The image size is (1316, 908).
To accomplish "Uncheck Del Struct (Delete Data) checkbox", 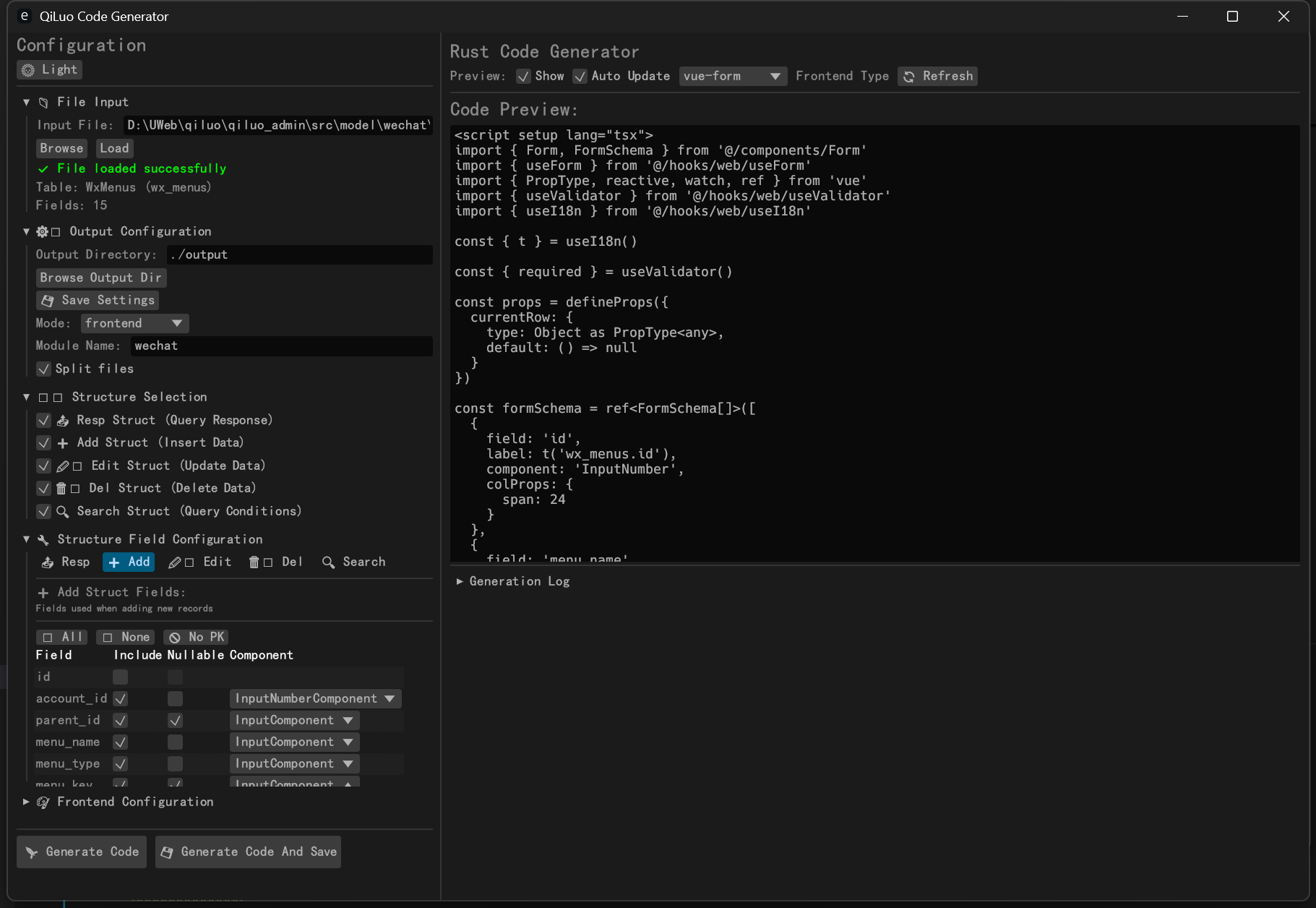I will [x=43, y=489].
